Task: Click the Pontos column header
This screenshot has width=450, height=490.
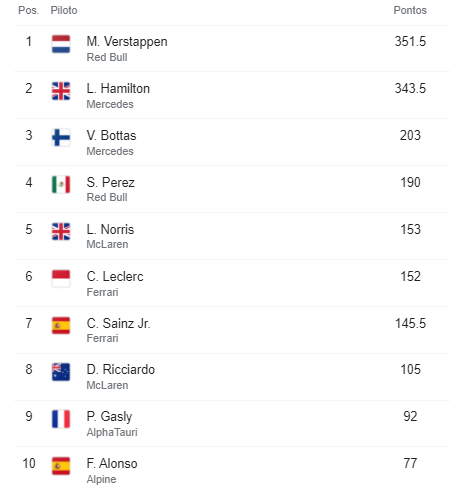Action: (x=410, y=10)
